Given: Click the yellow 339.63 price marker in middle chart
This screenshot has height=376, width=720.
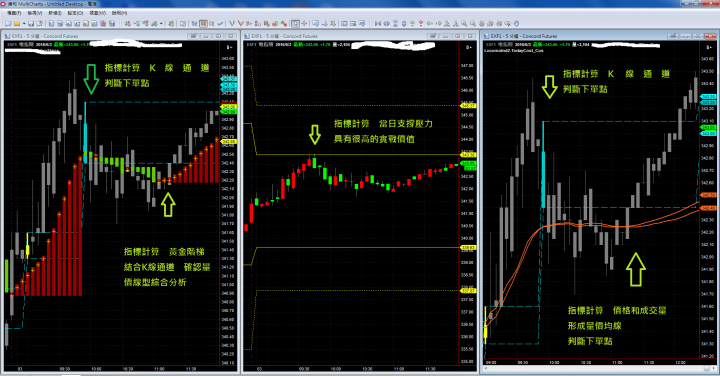Looking at the screenshot, I should point(467,247).
